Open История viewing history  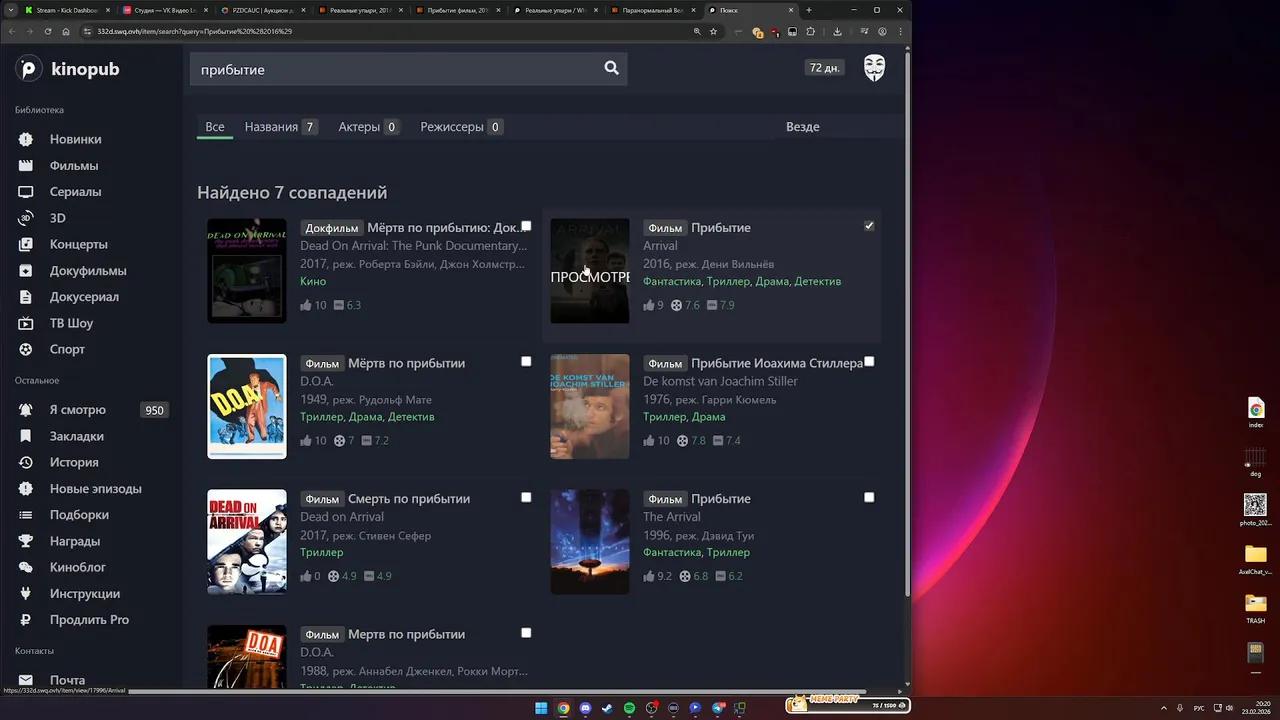tap(74, 462)
